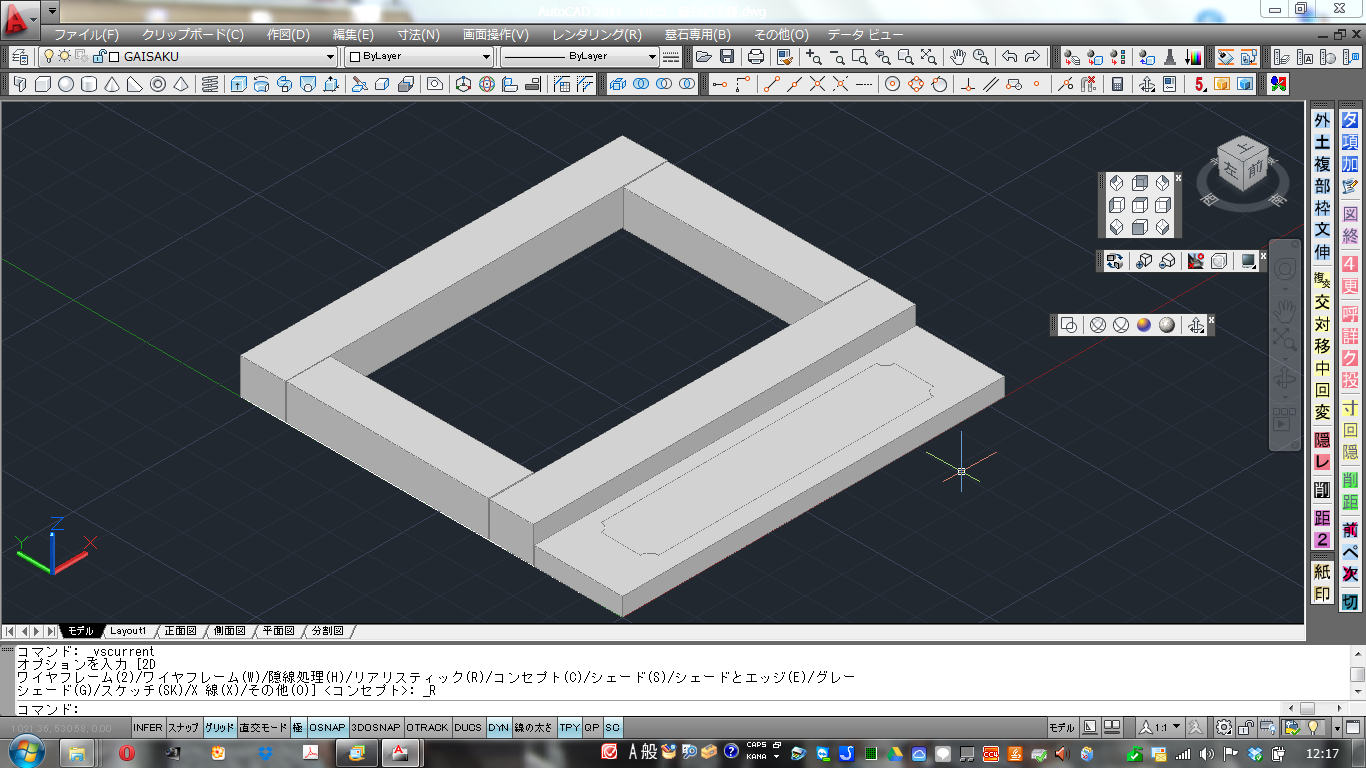Select the Polysolid tool
The image size is (1366, 768).
click(20, 84)
